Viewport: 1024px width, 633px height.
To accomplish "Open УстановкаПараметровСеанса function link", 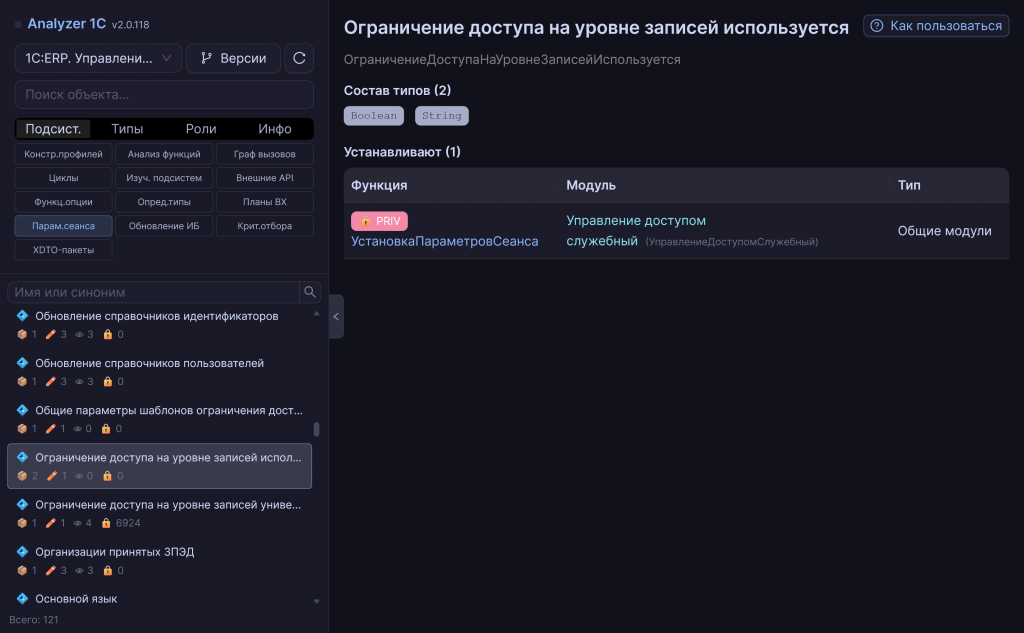I will pyautogui.click(x=445, y=241).
